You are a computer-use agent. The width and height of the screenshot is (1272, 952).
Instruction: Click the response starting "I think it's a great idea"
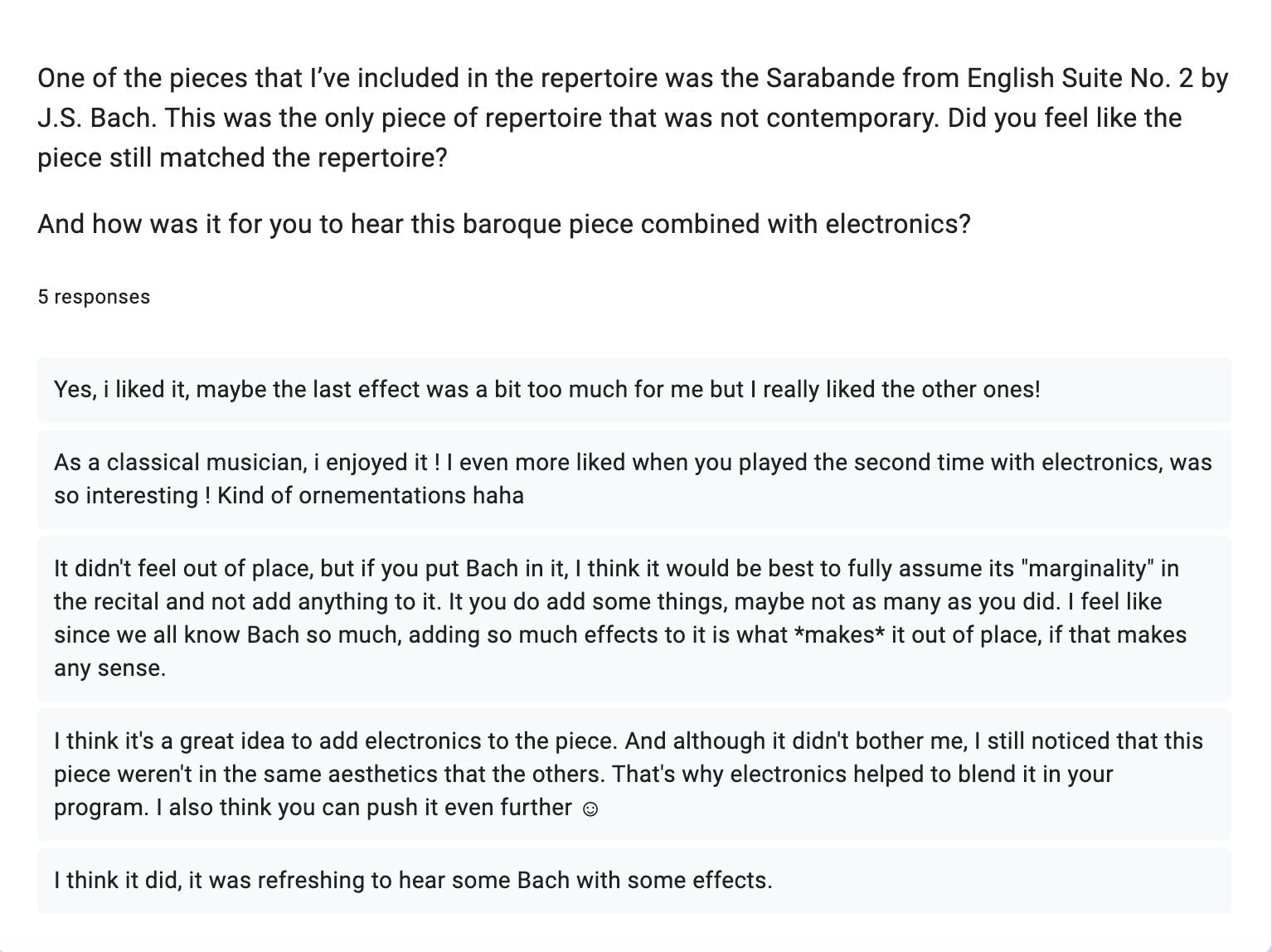632,774
